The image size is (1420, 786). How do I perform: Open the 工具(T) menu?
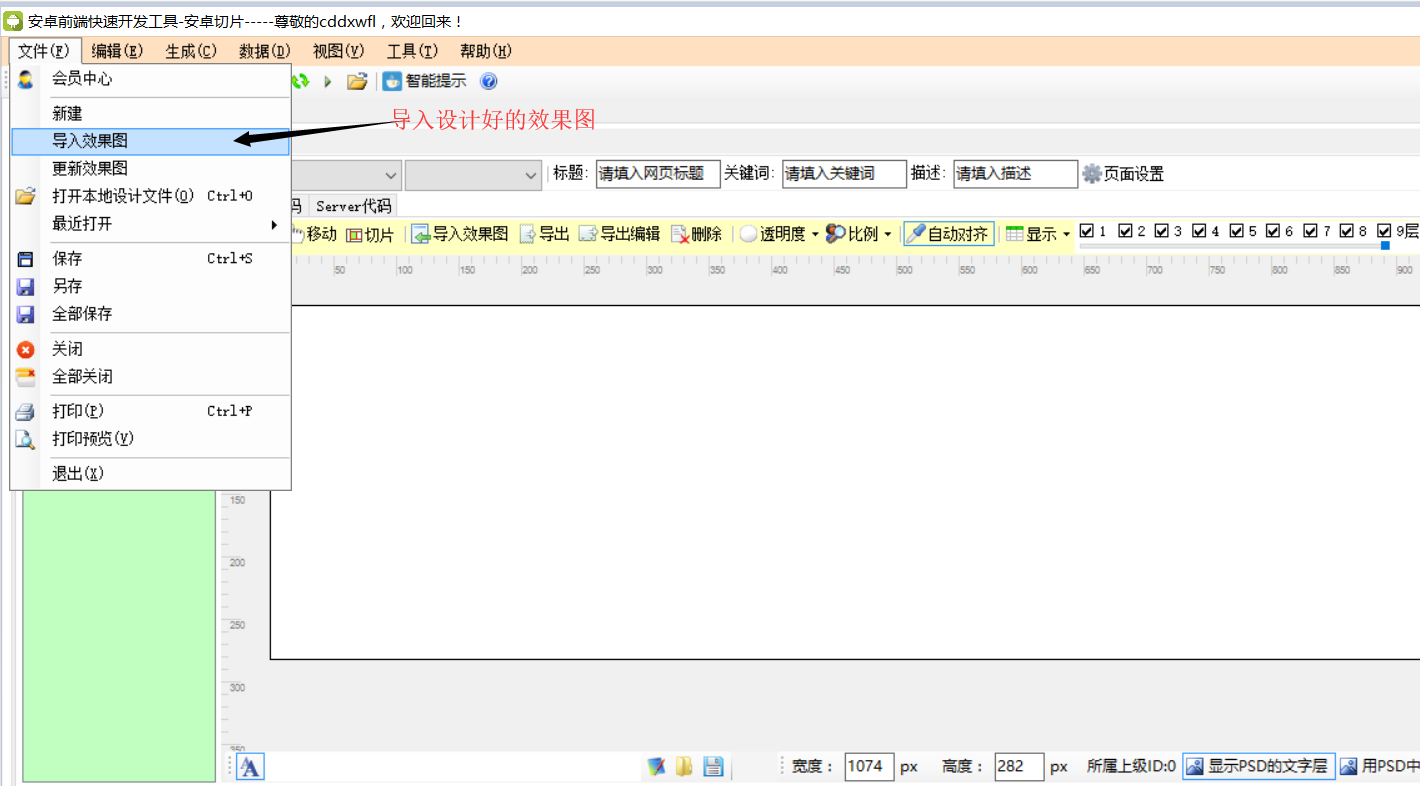tap(412, 51)
